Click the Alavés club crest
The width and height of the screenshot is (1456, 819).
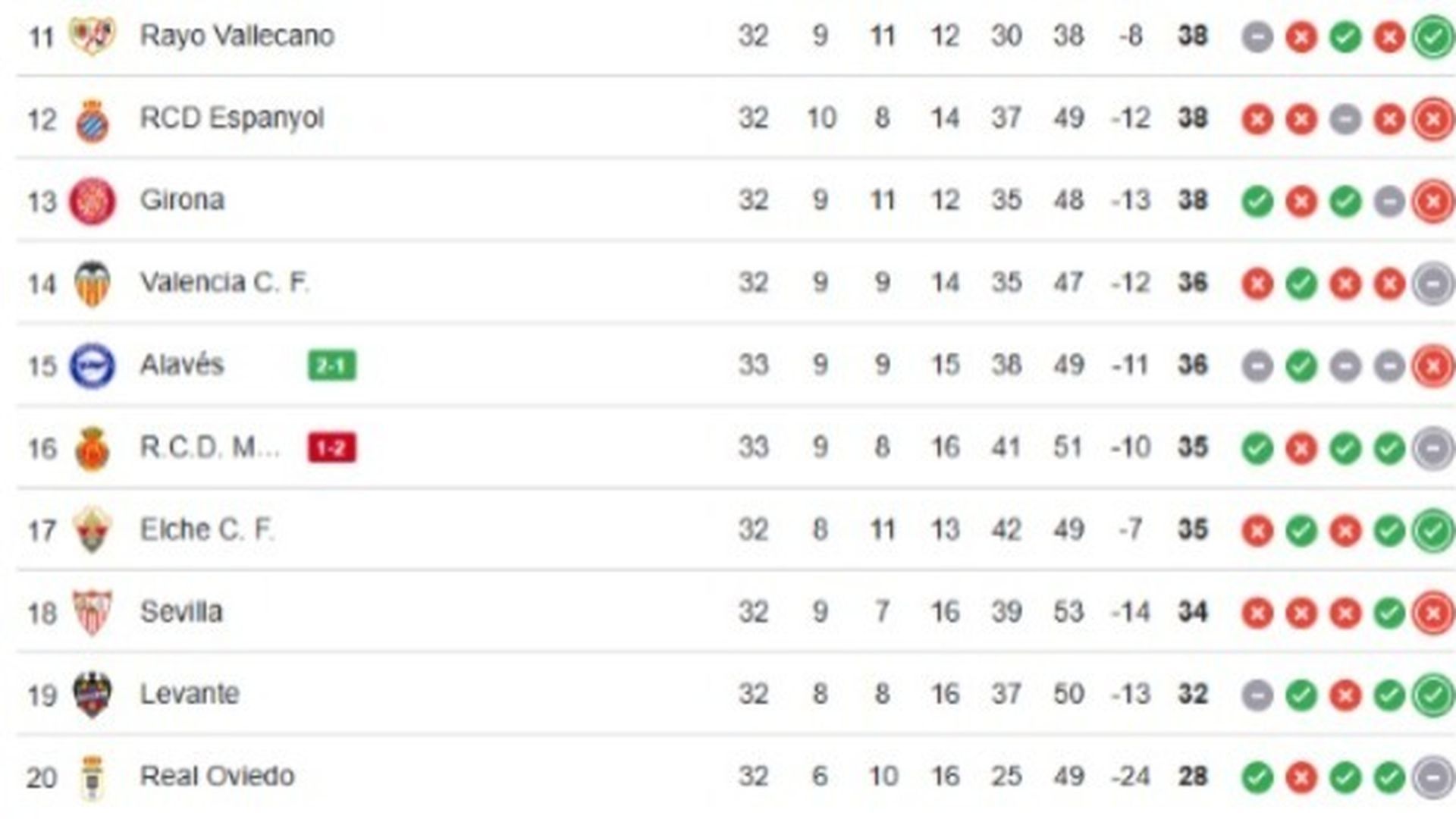pos(91,365)
